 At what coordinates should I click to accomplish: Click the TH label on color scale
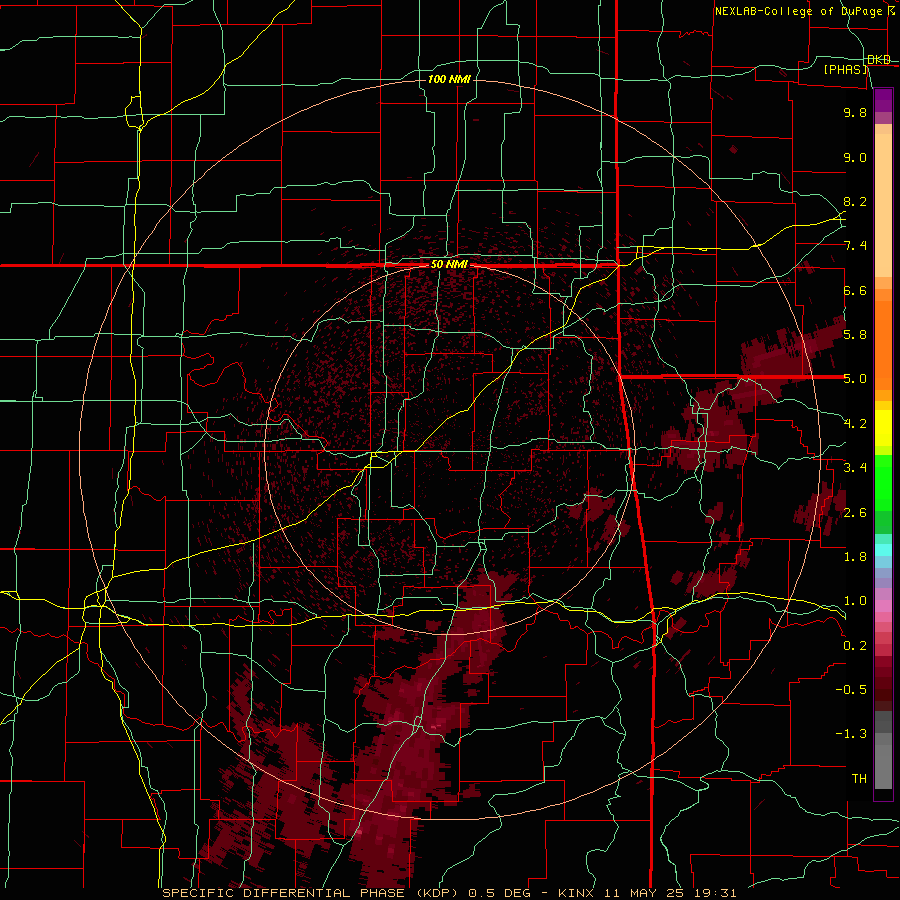tap(859, 779)
